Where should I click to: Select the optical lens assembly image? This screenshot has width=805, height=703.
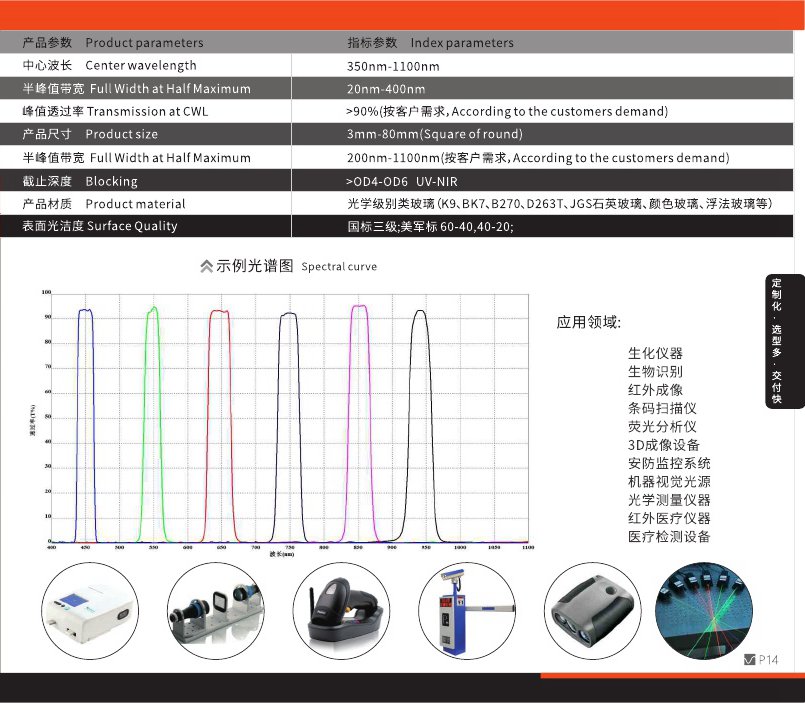pos(216,608)
